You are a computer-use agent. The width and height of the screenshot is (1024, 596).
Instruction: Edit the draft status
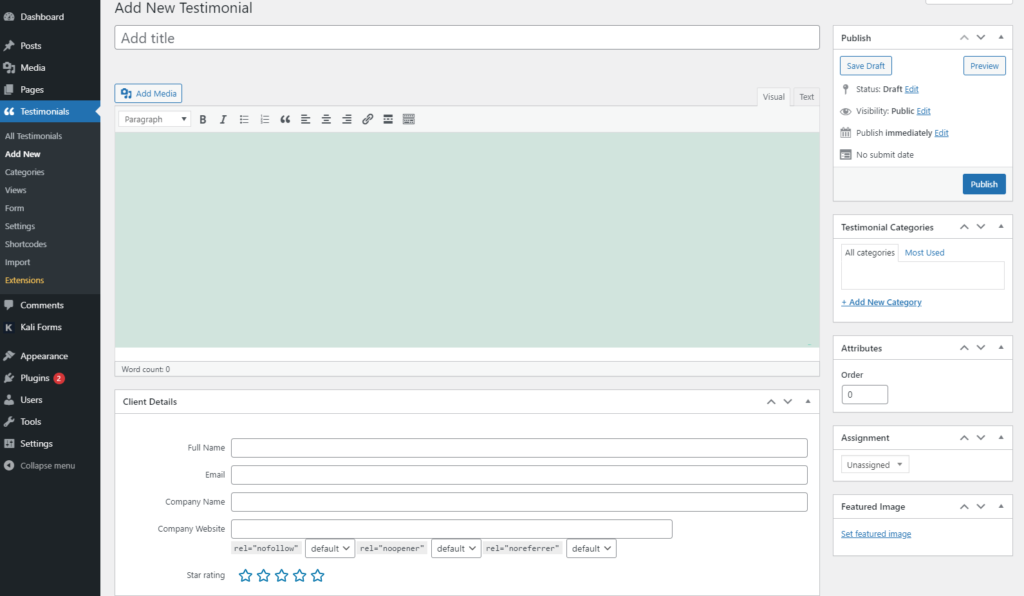[911, 89]
